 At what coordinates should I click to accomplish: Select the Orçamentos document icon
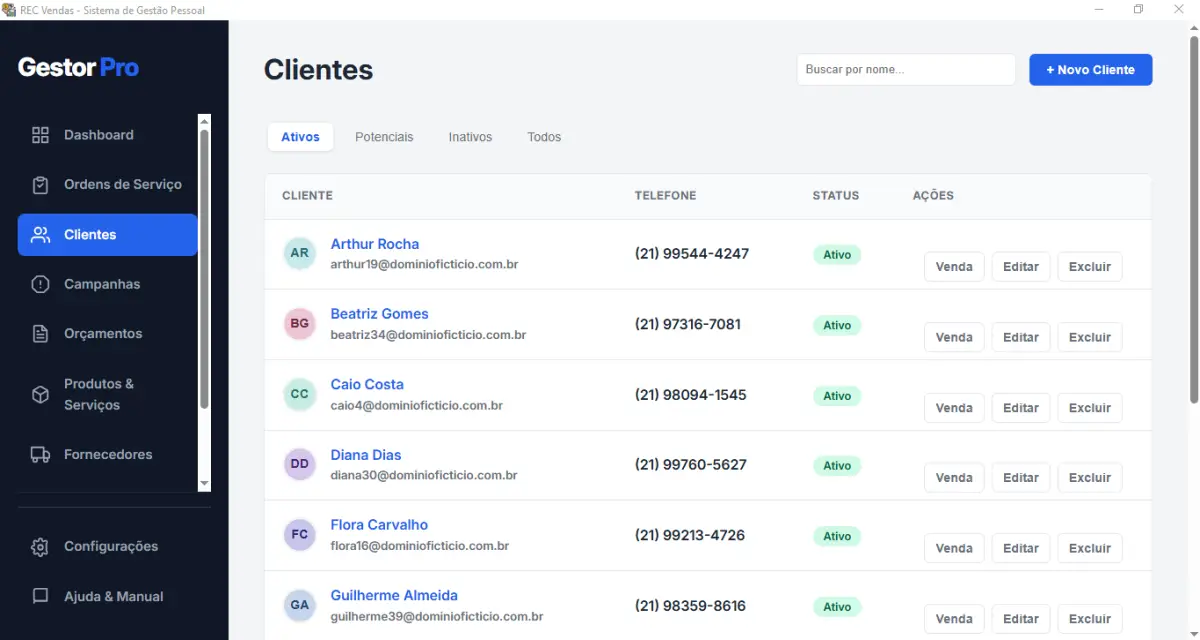tap(40, 333)
